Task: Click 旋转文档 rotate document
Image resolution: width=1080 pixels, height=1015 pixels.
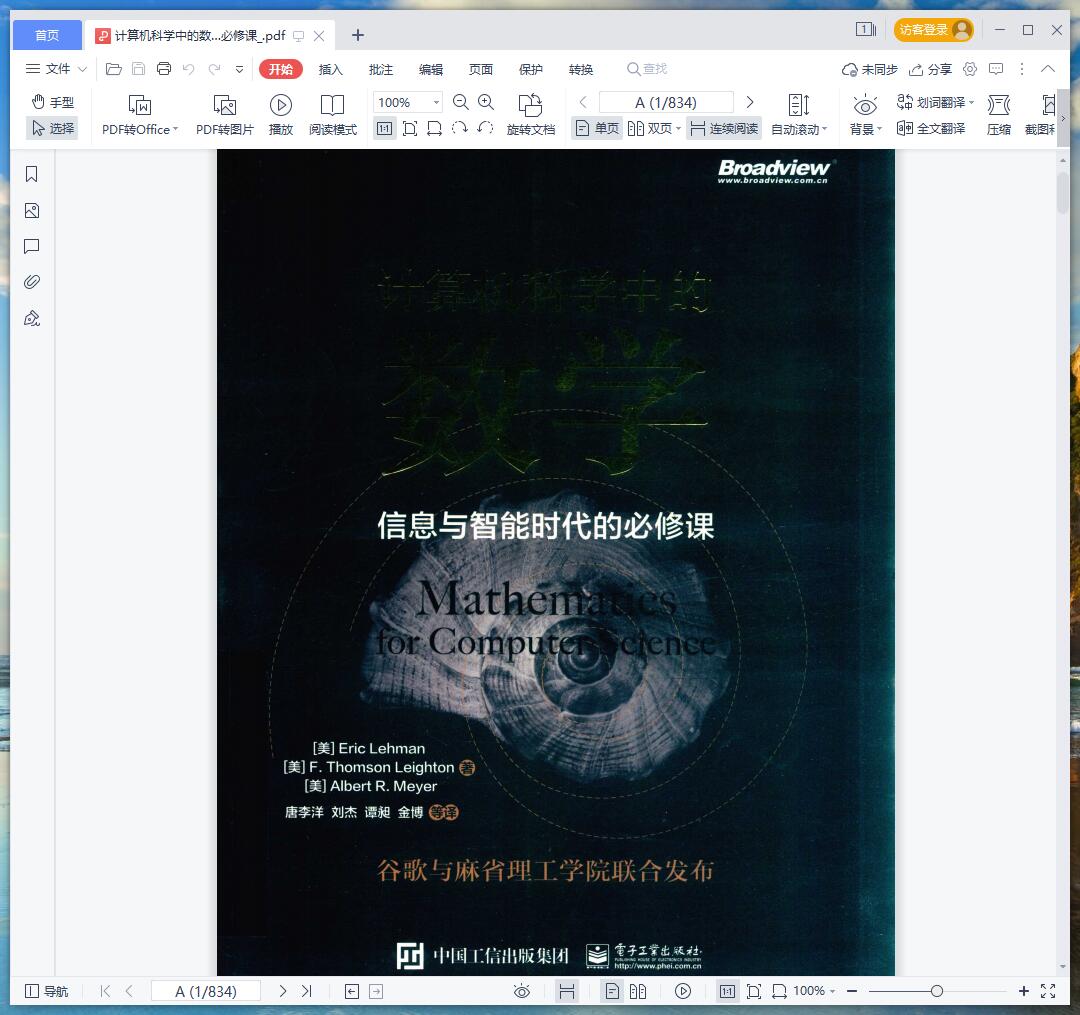Action: 530,115
